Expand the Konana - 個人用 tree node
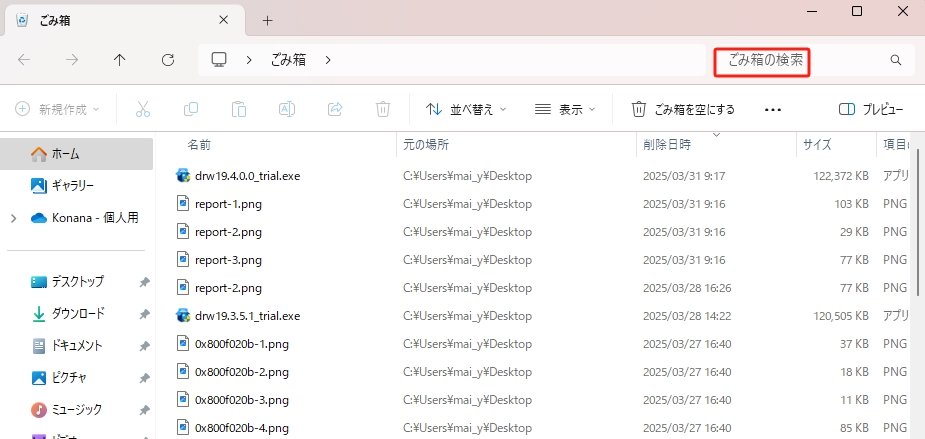Image resolution: width=925 pixels, height=439 pixels. [x=13, y=217]
